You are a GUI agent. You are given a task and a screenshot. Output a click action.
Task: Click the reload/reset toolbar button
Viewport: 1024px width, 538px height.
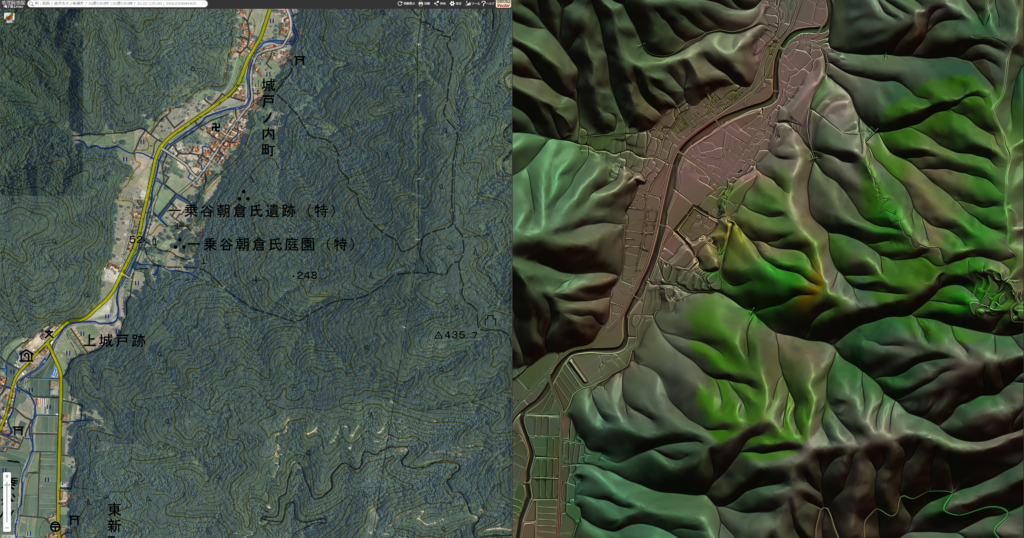pos(406,4)
